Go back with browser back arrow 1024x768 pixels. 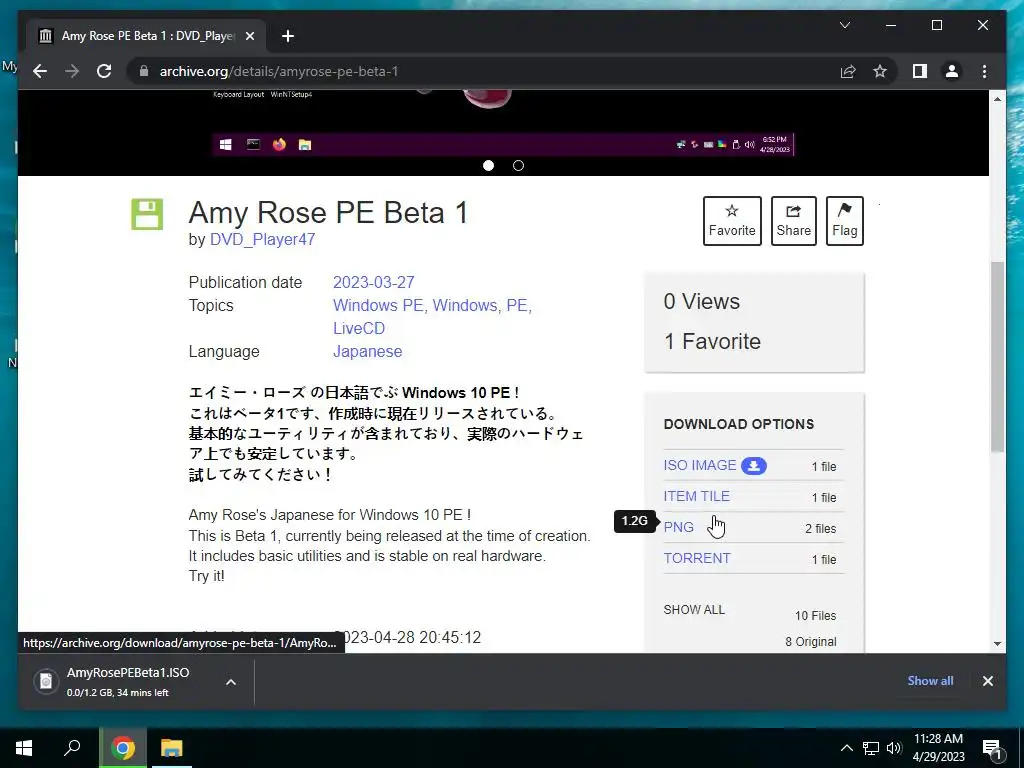click(40, 71)
